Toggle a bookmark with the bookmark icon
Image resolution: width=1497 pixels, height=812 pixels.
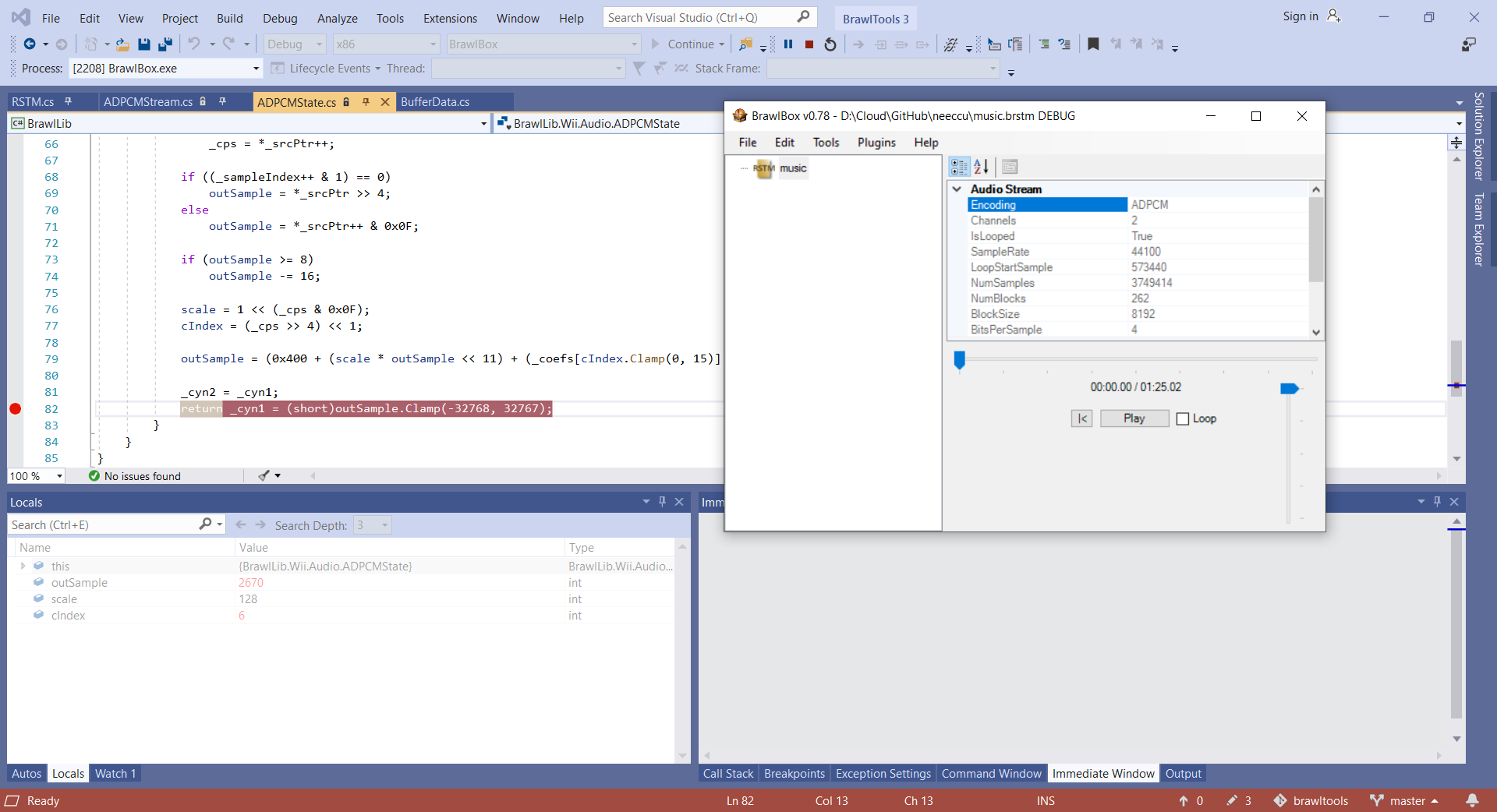tap(1093, 44)
